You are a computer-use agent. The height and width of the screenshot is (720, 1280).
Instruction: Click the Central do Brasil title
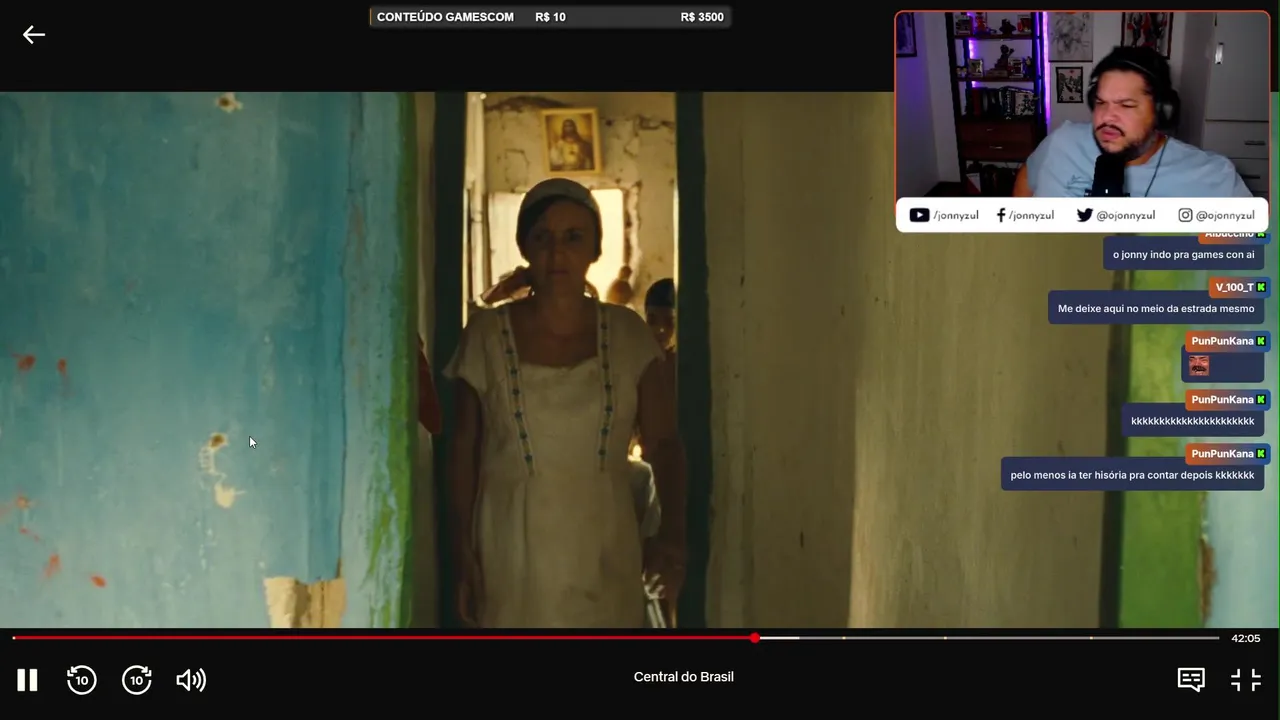pyautogui.click(x=684, y=677)
